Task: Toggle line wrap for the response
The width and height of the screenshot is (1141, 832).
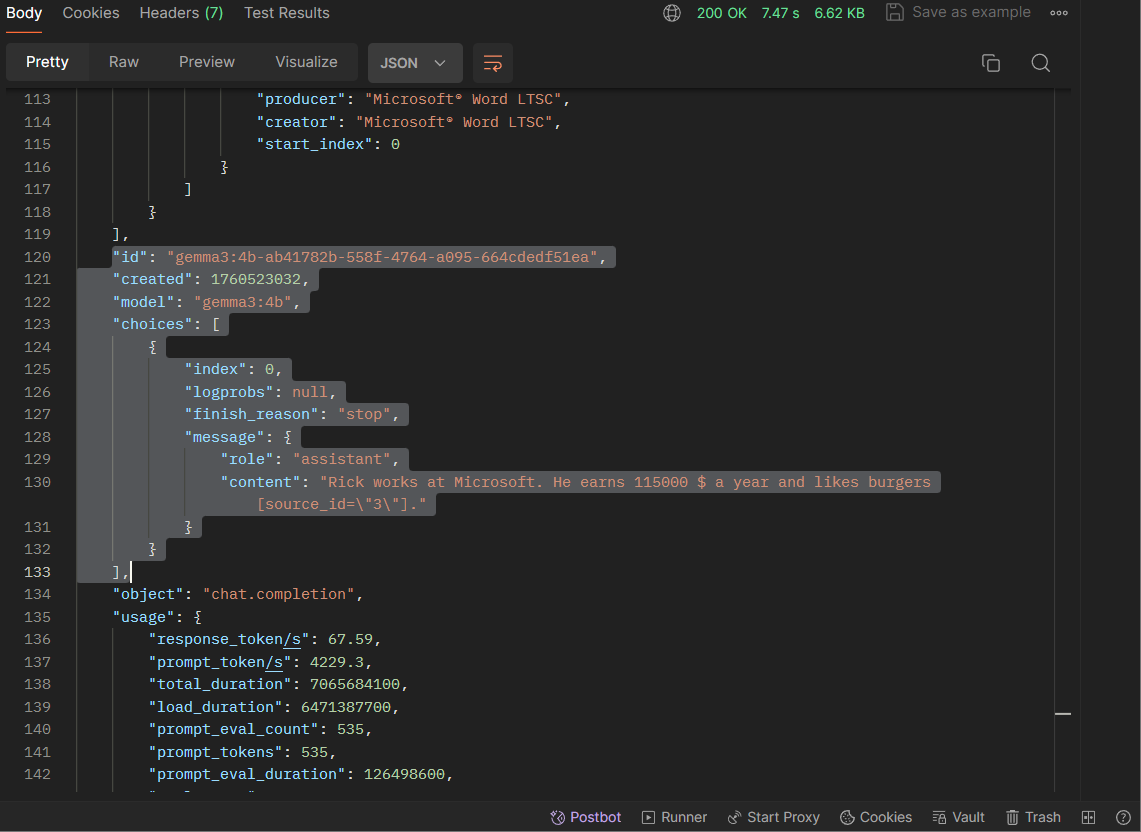Action: point(493,63)
